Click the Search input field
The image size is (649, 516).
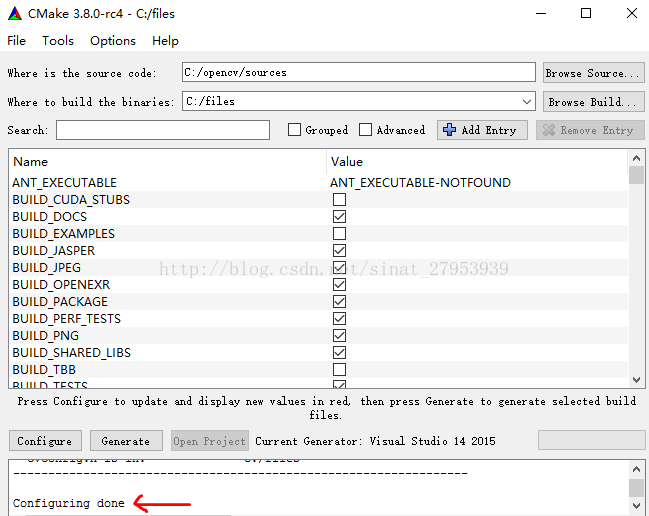tap(163, 130)
